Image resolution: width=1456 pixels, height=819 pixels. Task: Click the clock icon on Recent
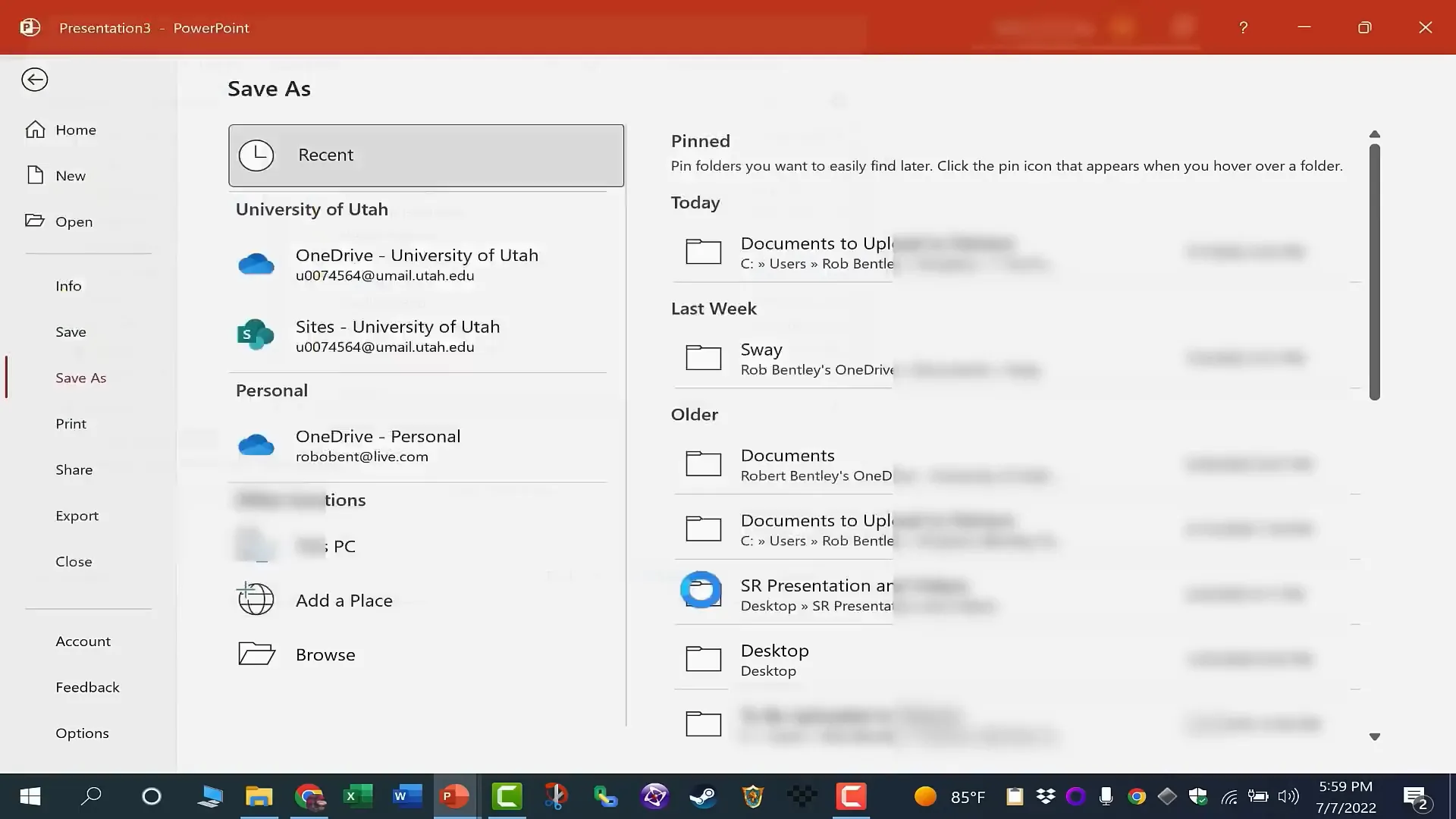(256, 155)
